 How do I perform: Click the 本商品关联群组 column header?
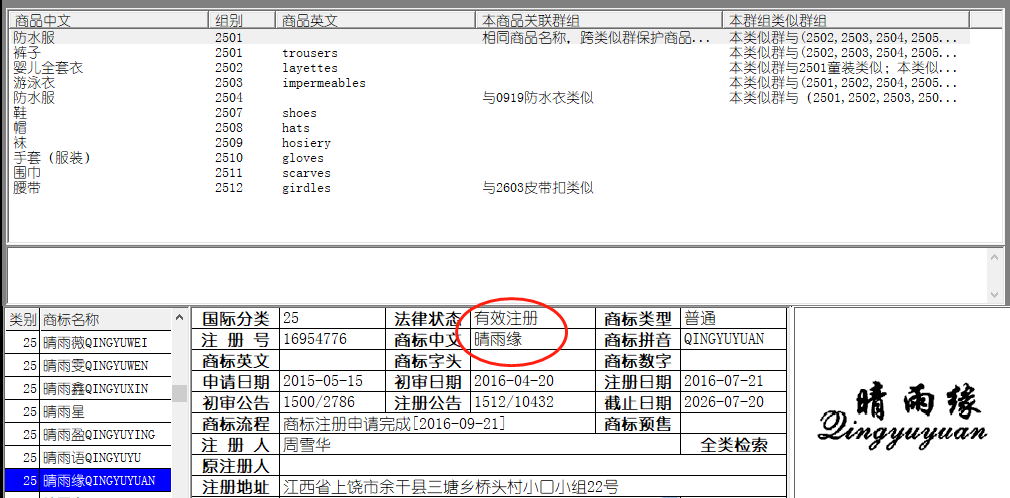click(599, 20)
